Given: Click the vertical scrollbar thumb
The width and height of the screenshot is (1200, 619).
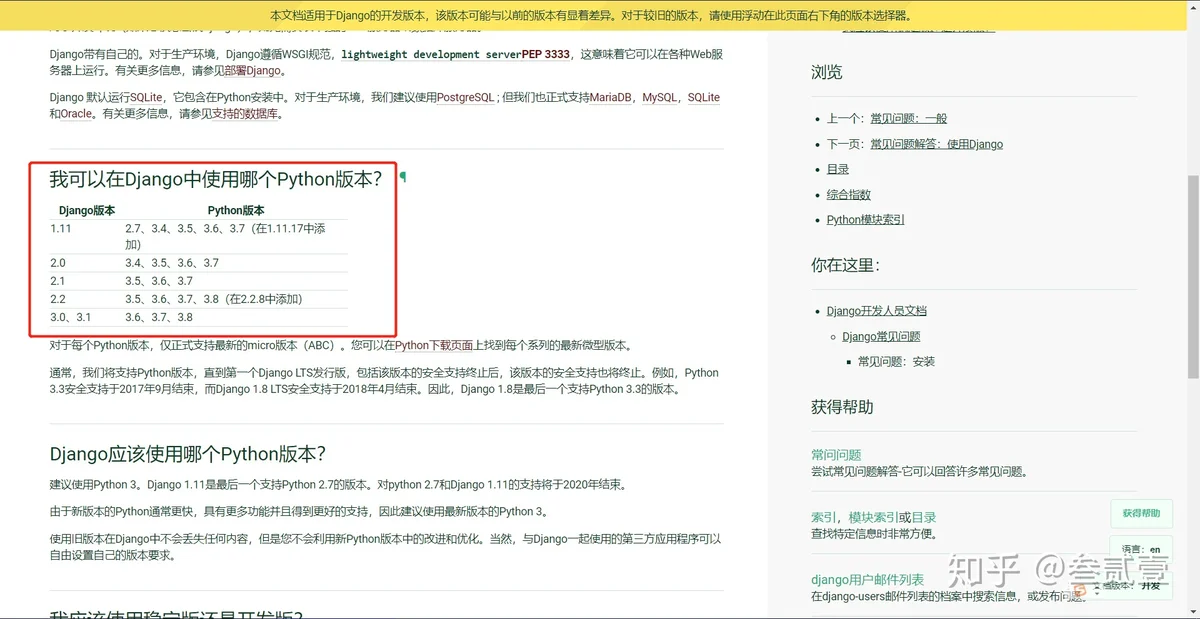Looking at the screenshot, I should [x=1192, y=278].
